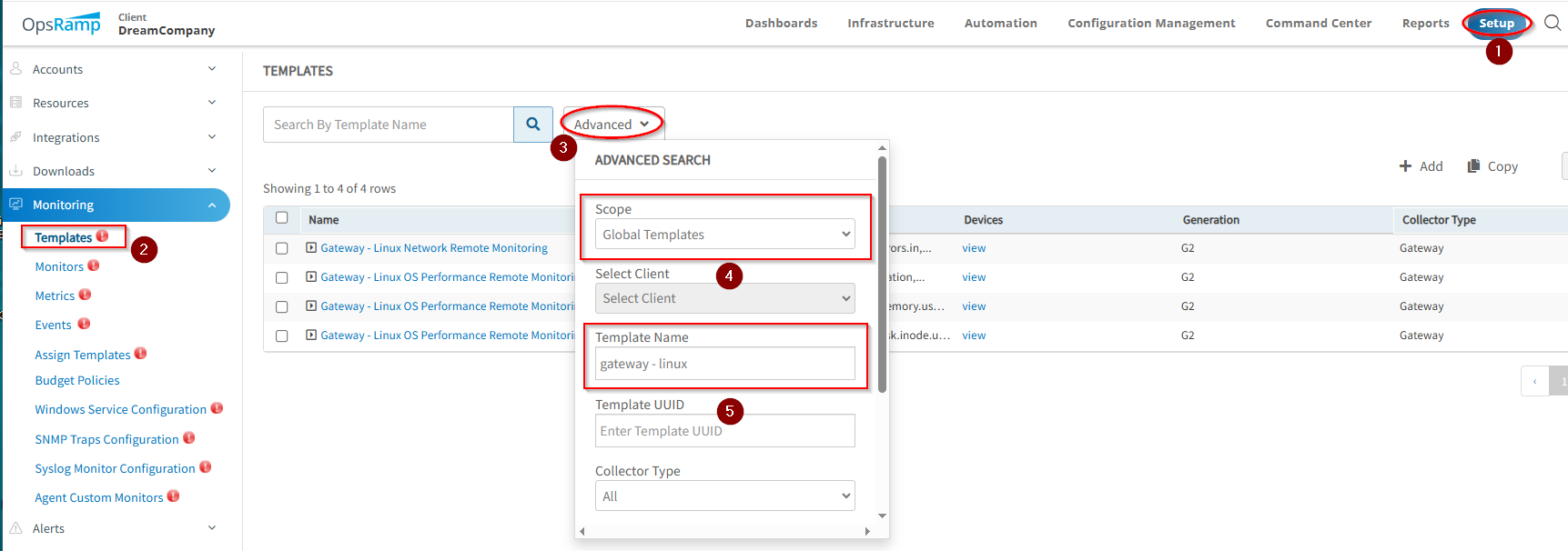The width and height of the screenshot is (1568, 551).
Task: Click the Downloads icon in sidebar
Action: coord(15,170)
